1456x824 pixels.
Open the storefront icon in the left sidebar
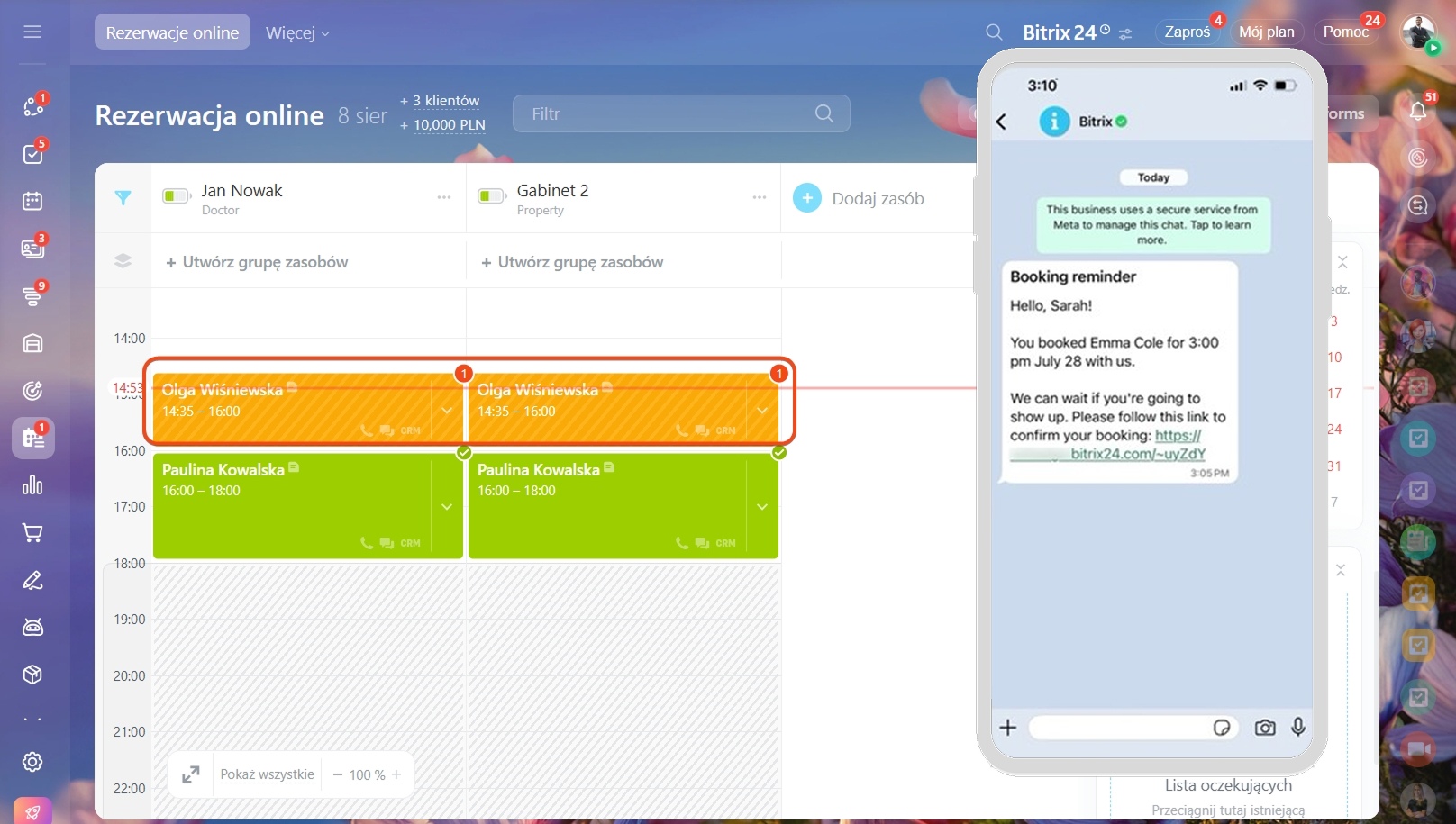point(33,343)
